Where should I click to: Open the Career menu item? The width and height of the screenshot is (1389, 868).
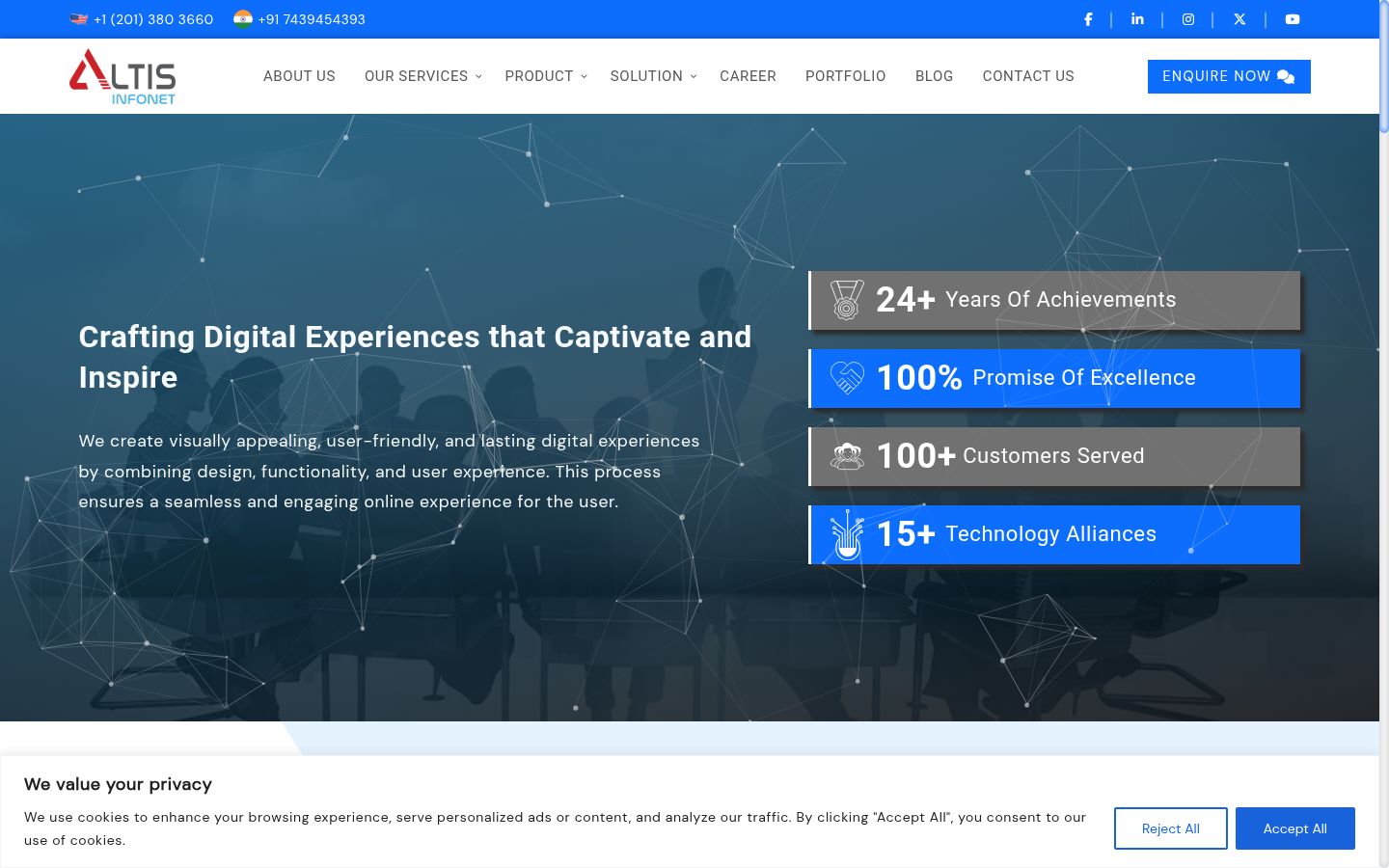748,76
